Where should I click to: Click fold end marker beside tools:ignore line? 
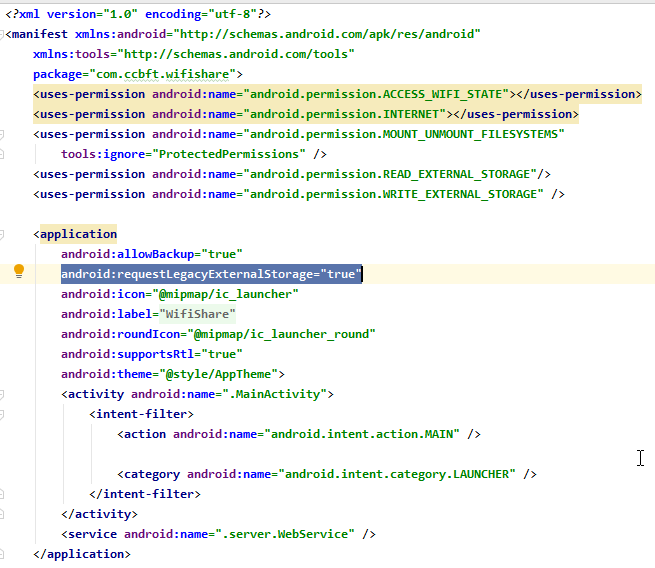click(x=2, y=155)
